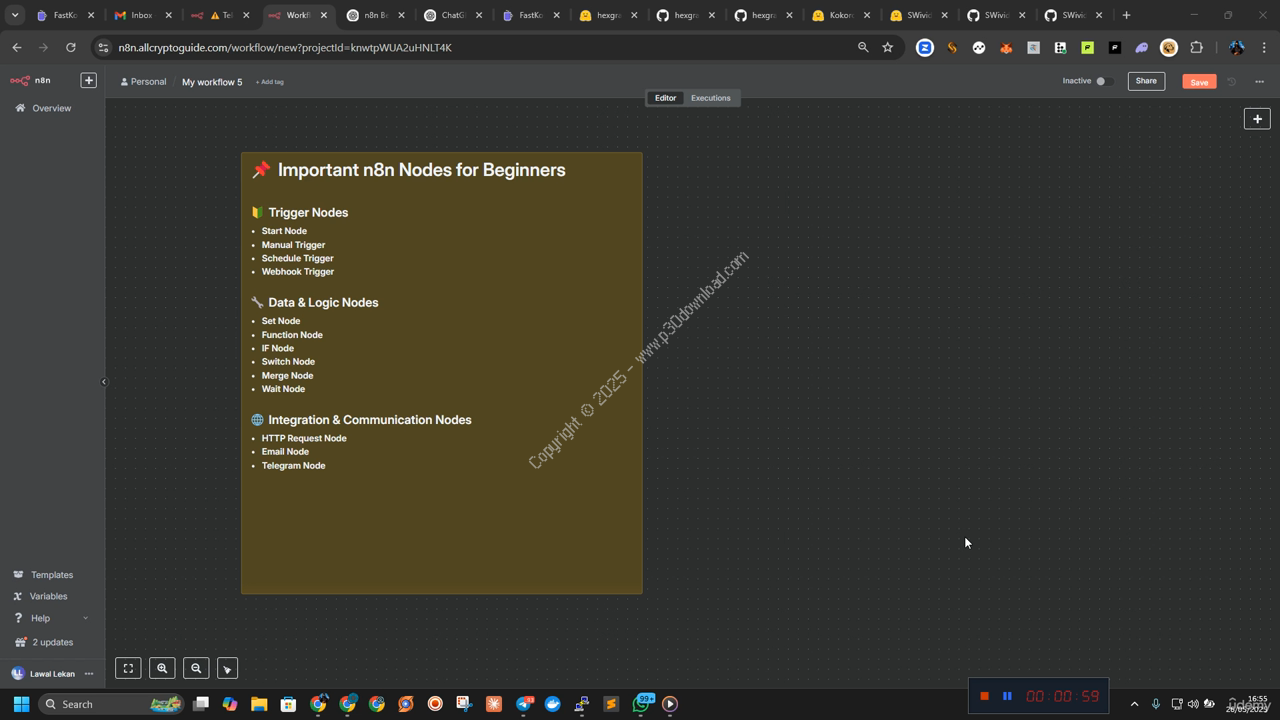This screenshot has width=1280, height=720.
Task: Zoom in on the canvas
Action: tap(162, 668)
